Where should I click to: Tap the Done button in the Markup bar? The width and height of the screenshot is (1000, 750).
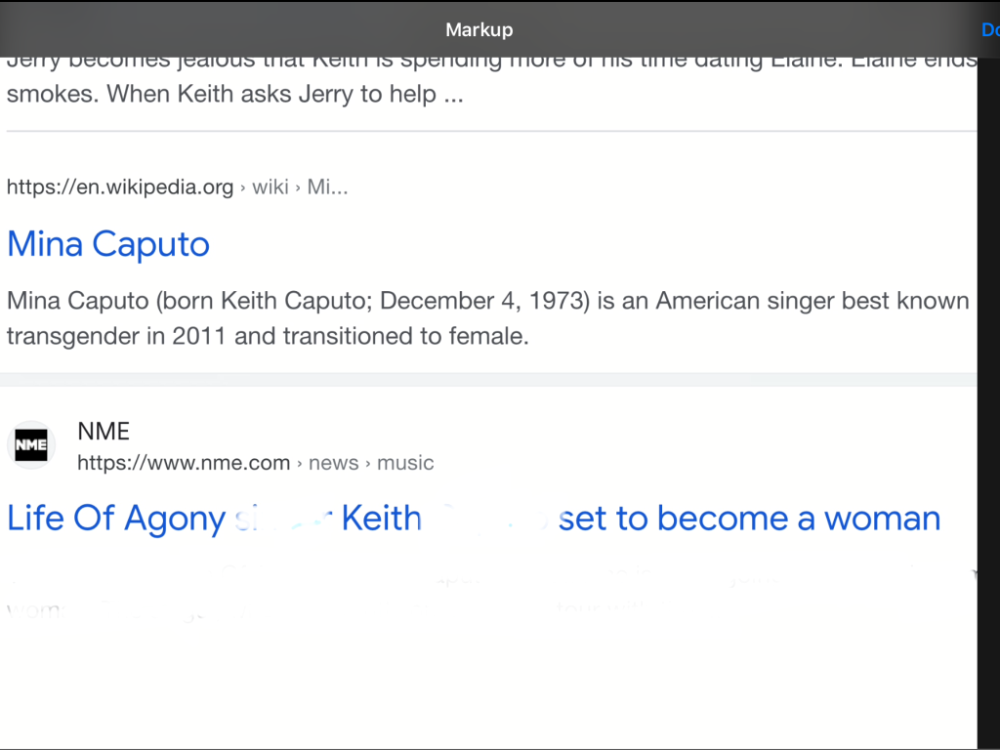pyautogui.click(x=990, y=29)
